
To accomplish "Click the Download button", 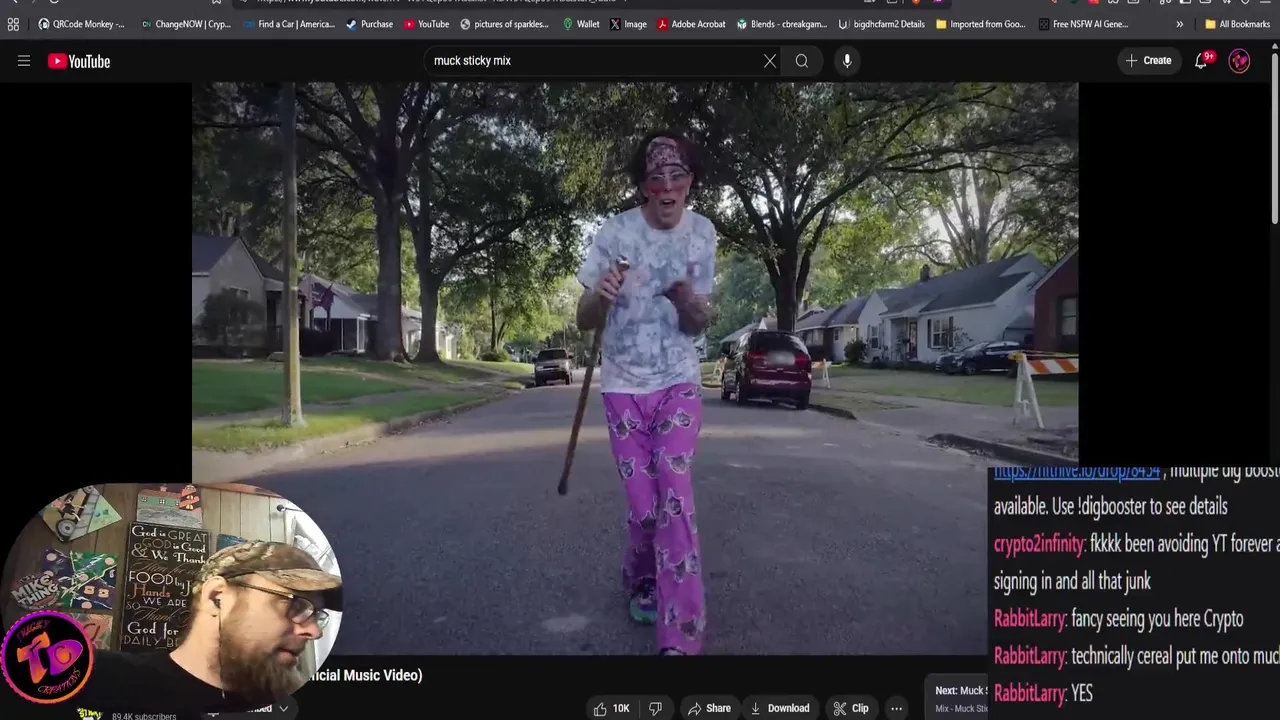I will click(780, 708).
